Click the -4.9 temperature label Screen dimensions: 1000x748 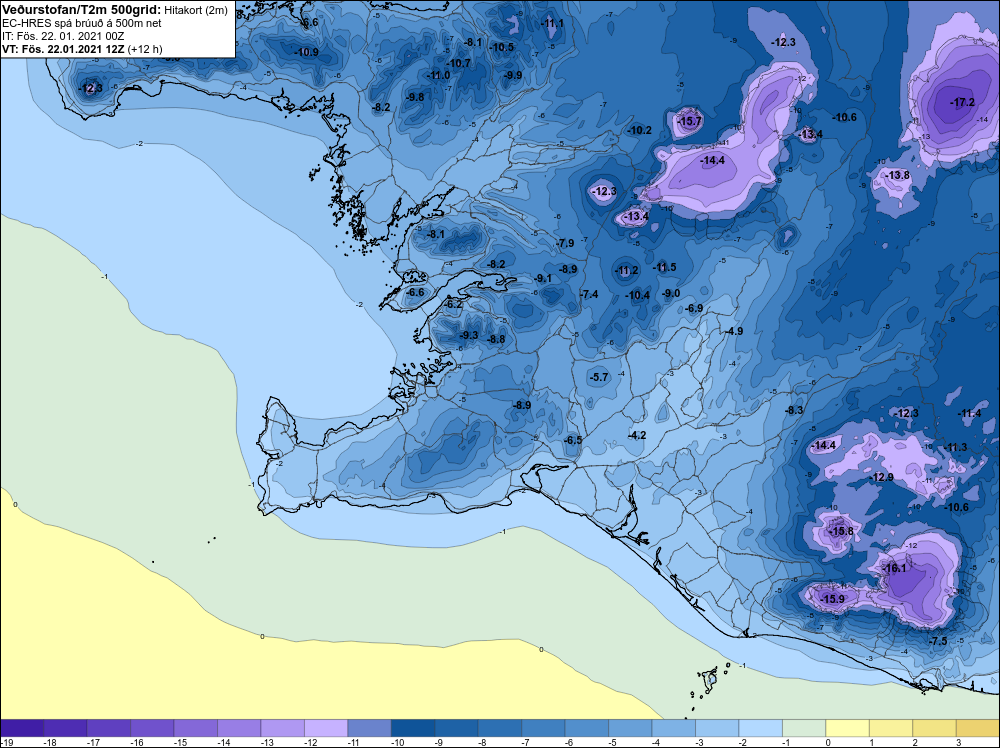pos(734,331)
